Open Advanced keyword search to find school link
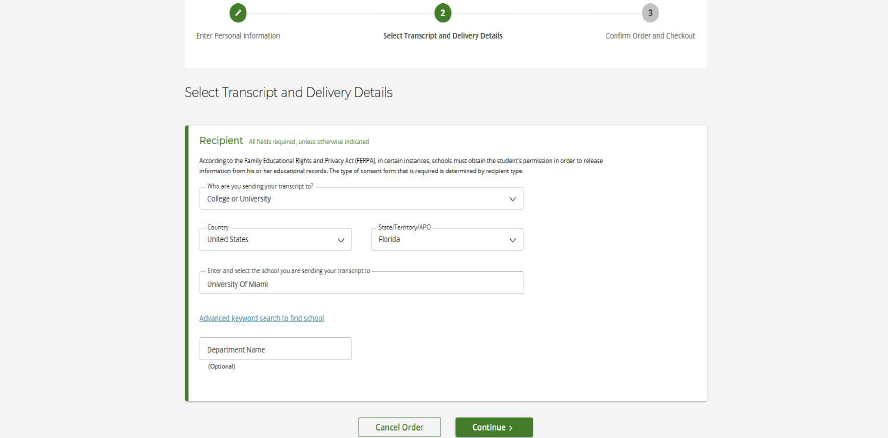This screenshot has width=888, height=438. coord(262,318)
